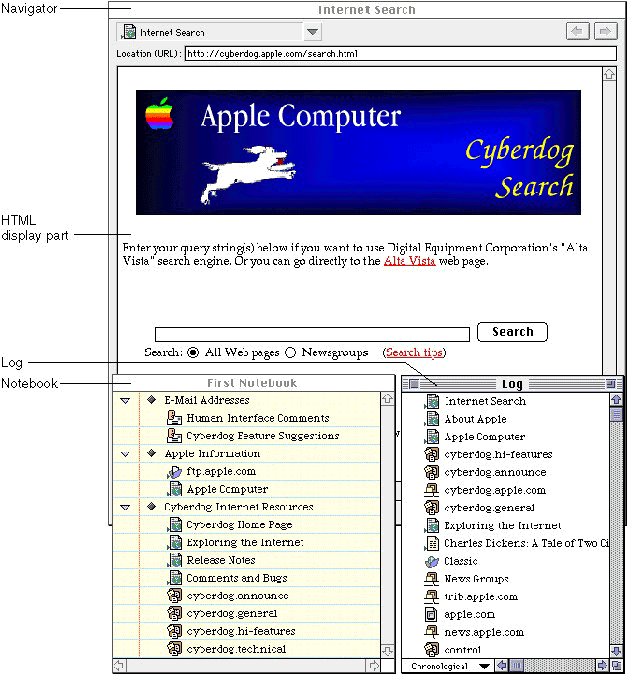Viewport: 627px width, 674px height.
Task: Collapse the Apple Information group triangle
Action: (x=125, y=454)
